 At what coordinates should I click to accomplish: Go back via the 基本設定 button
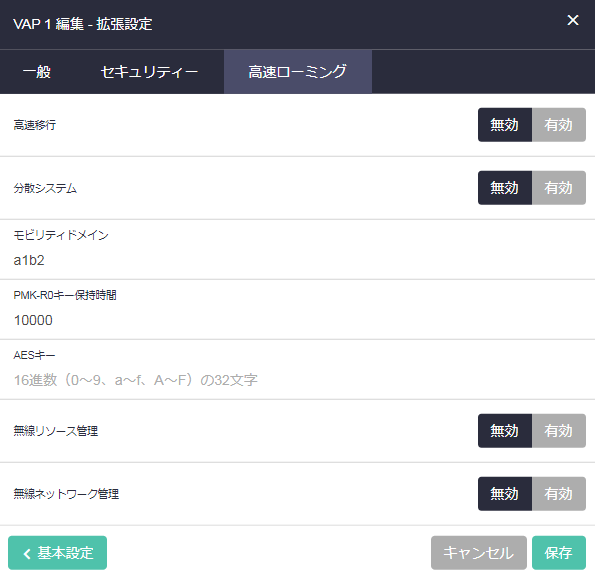click(57, 553)
